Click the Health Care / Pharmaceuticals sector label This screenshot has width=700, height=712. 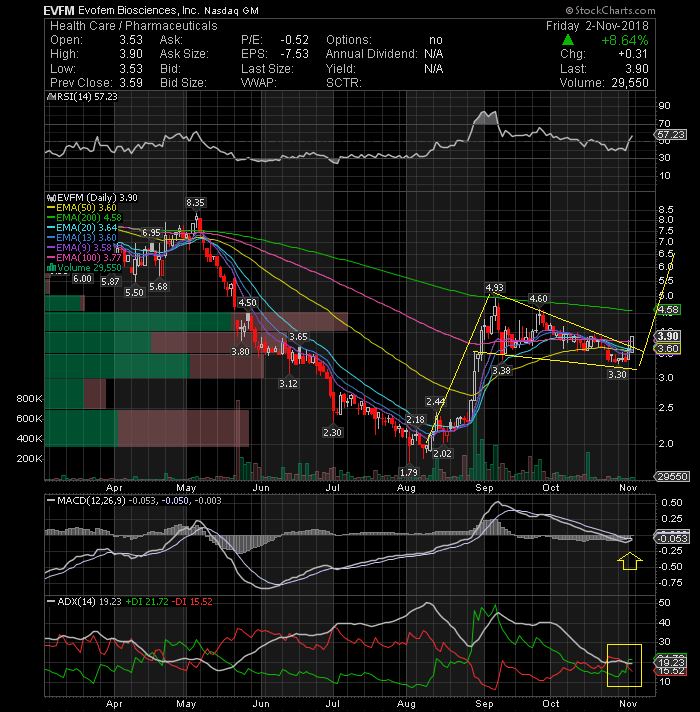133,26
